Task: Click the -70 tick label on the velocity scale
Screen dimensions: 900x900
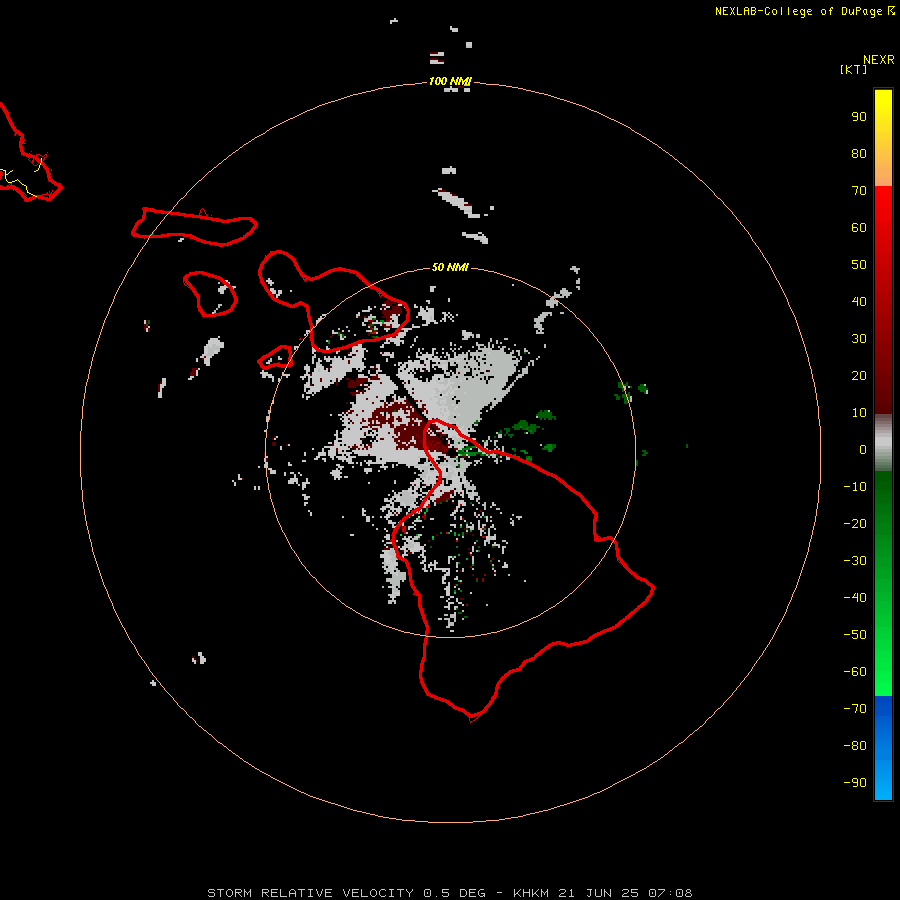Action: [x=855, y=709]
